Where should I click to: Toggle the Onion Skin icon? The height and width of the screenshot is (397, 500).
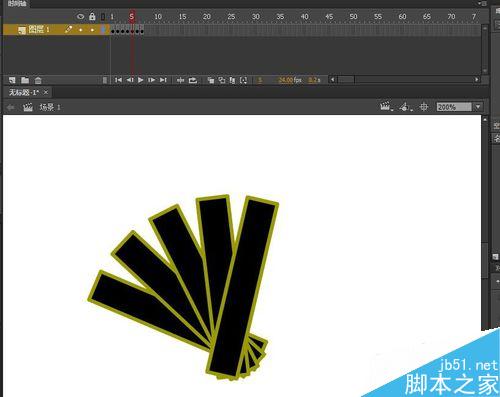click(211, 80)
